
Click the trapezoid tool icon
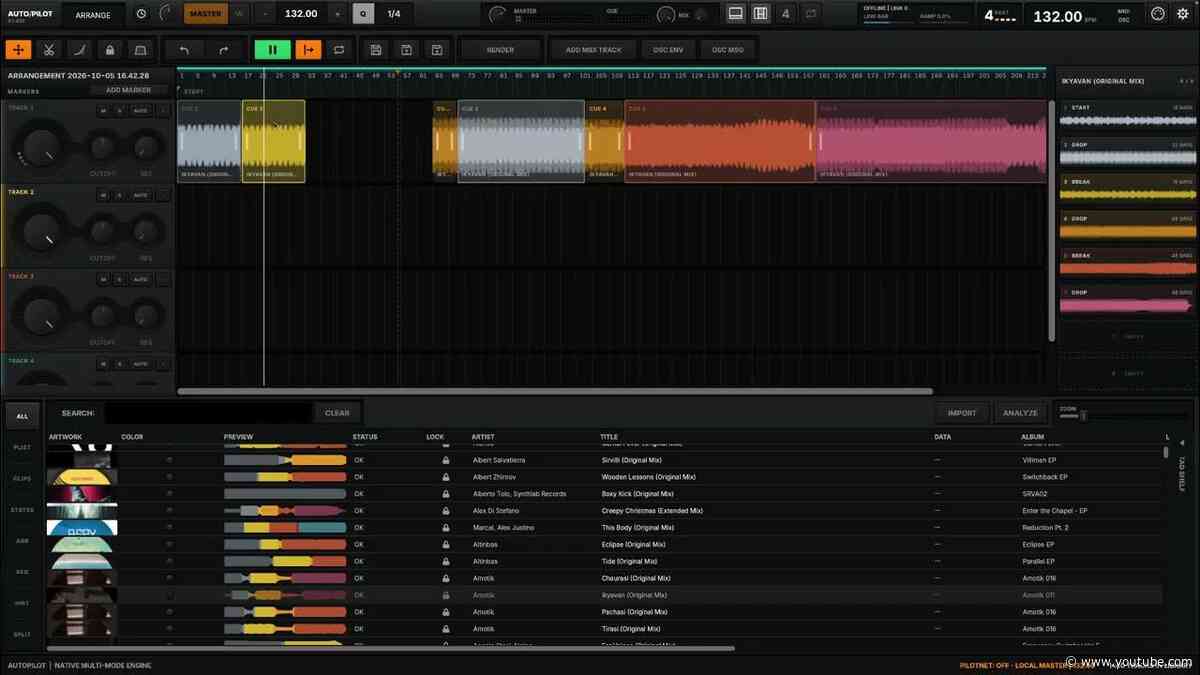click(139, 50)
